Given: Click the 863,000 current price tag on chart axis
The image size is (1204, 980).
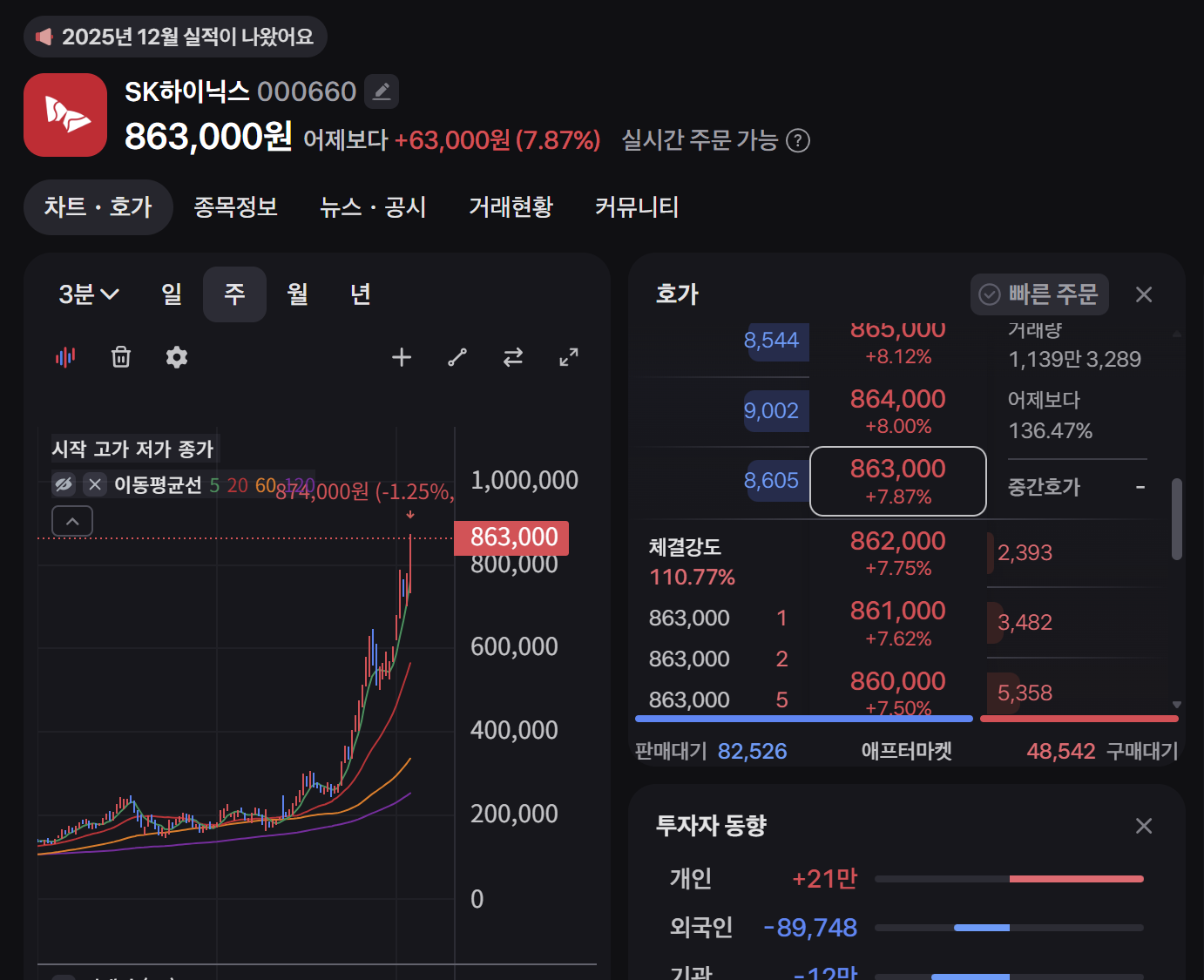Looking at the screenshot, I should (511, 537).
